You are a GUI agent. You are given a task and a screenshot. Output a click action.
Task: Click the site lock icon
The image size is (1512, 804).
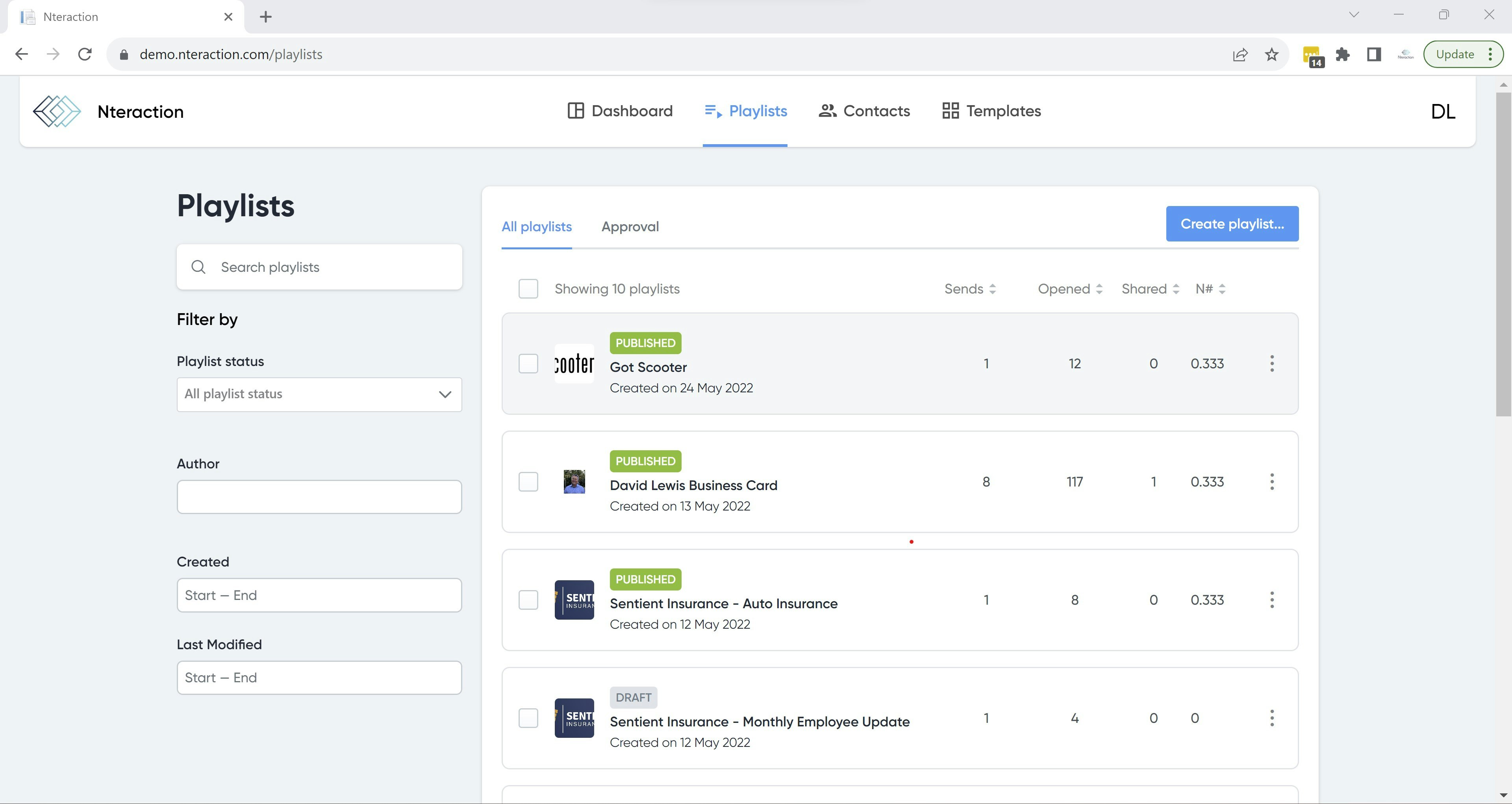point(124,55)
